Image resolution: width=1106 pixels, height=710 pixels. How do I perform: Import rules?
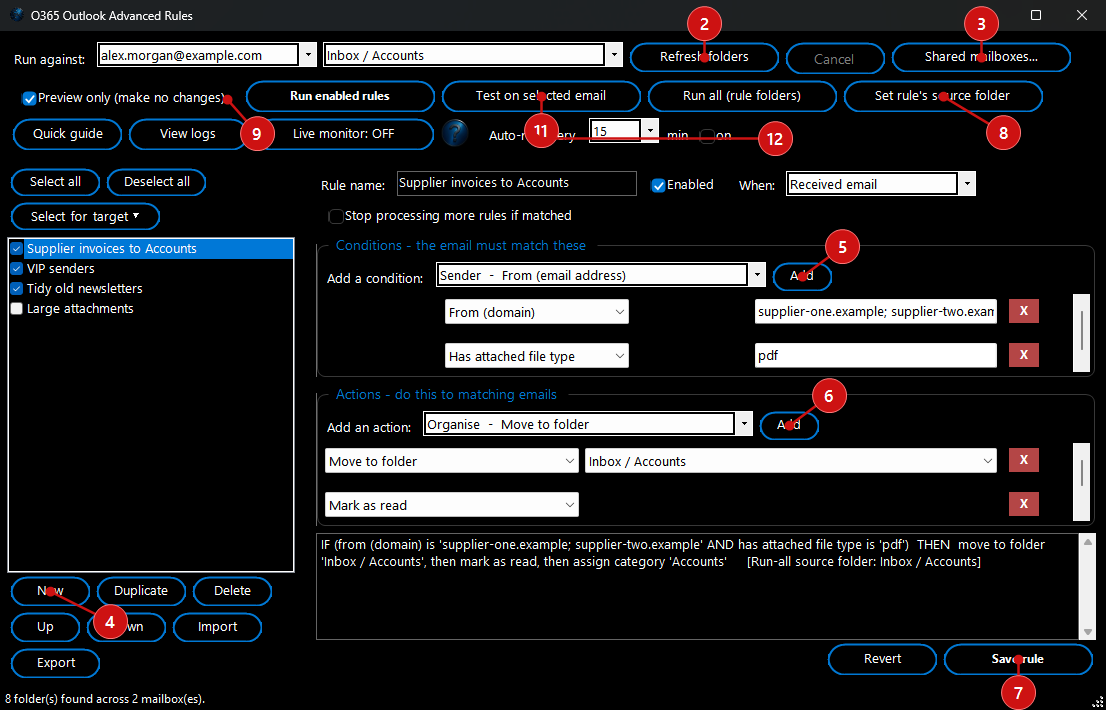coord(217,627)
